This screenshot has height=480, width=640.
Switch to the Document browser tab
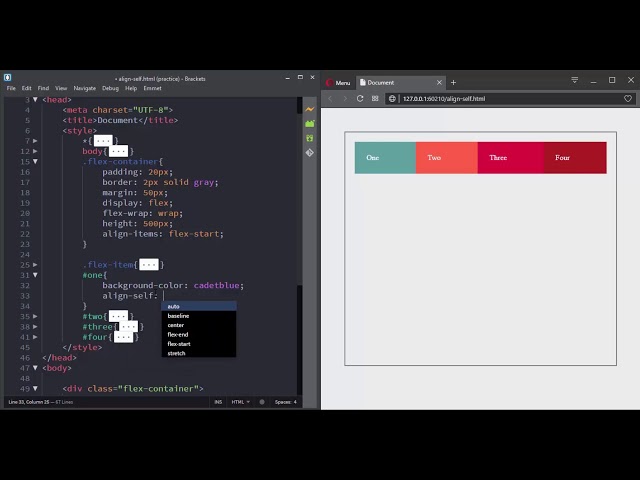[x=401, y=82]
